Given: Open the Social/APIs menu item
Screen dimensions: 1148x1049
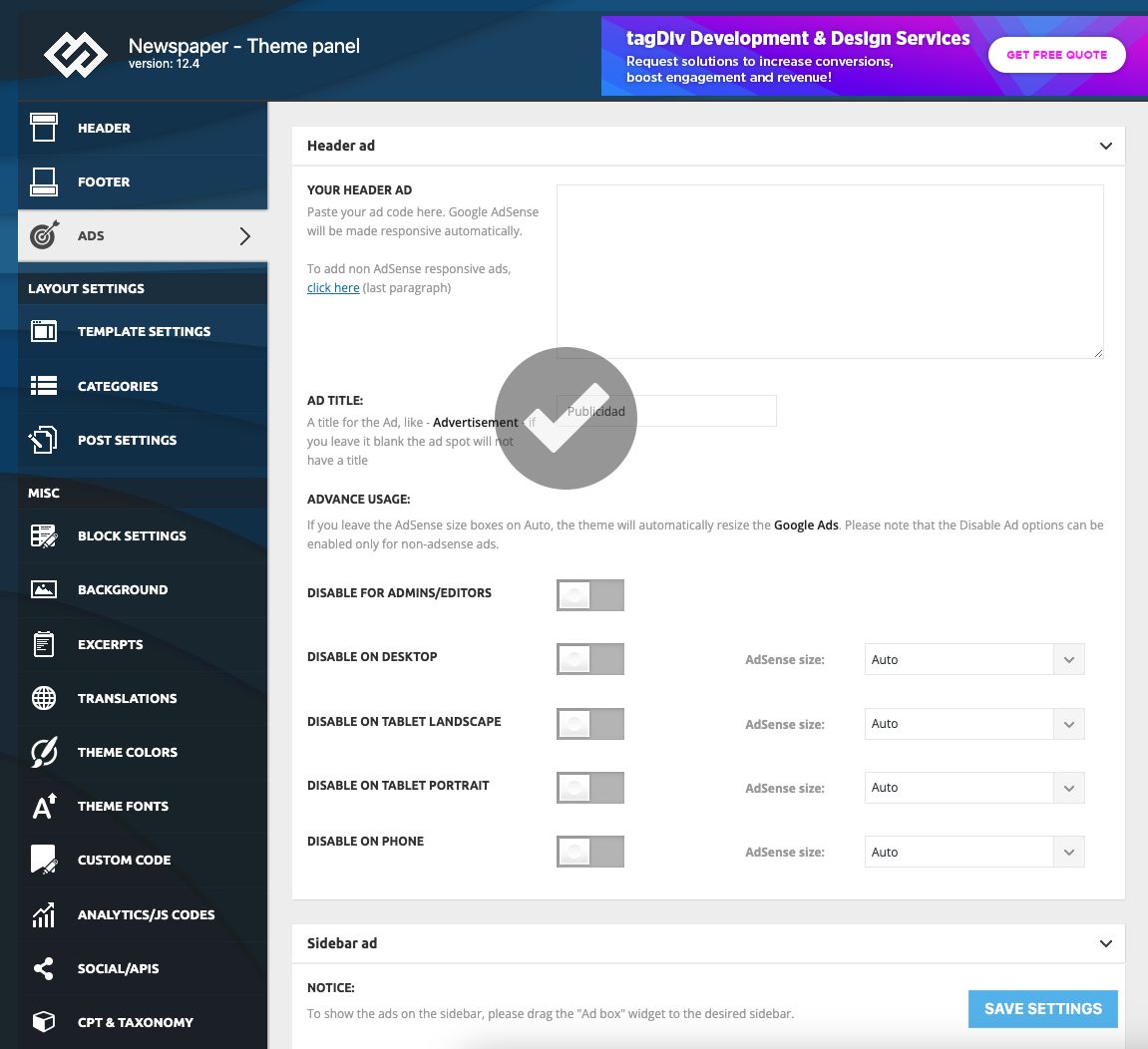Looking at the screenshot, I should 143,968.
